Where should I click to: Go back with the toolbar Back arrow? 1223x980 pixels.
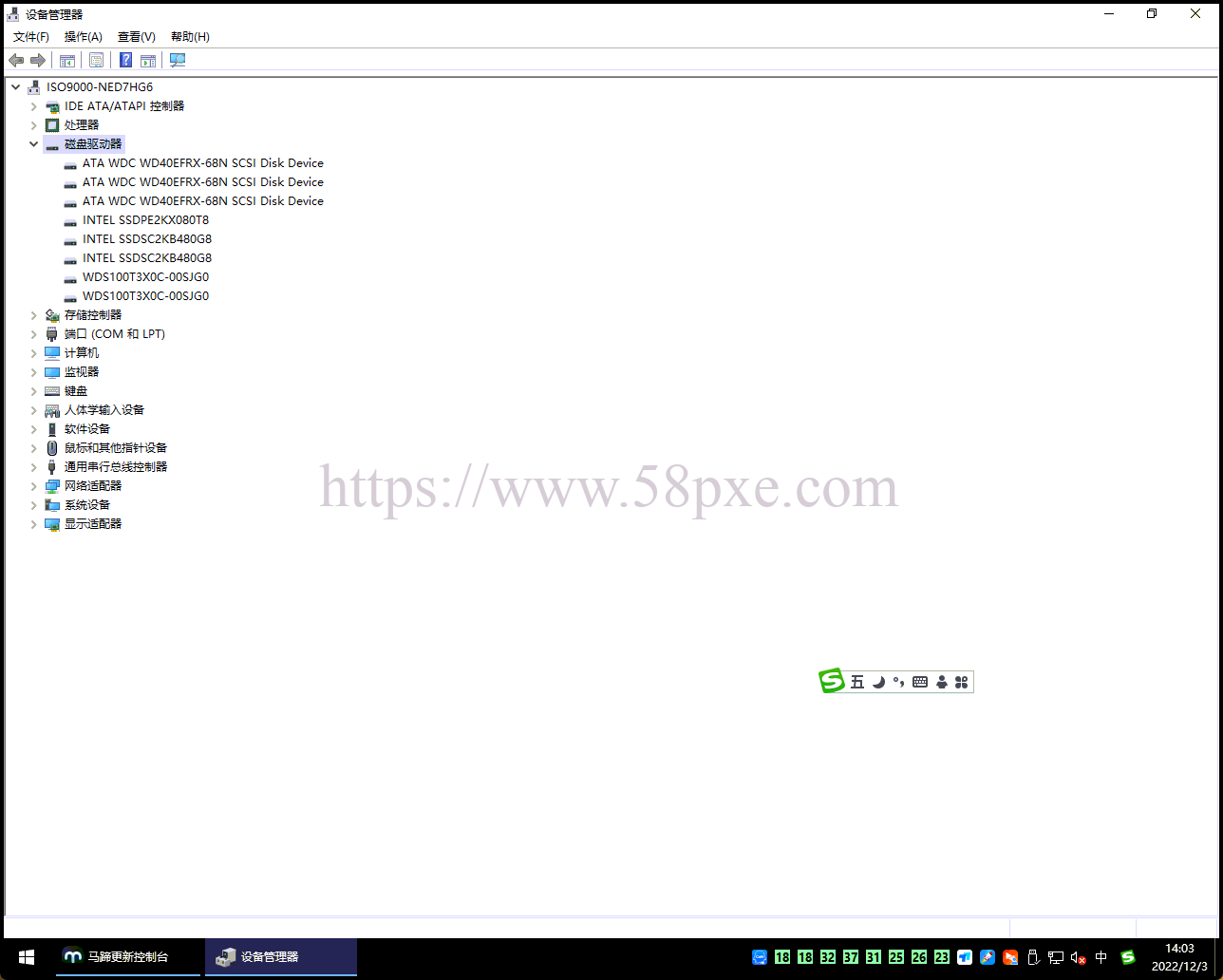pos(16,60)
